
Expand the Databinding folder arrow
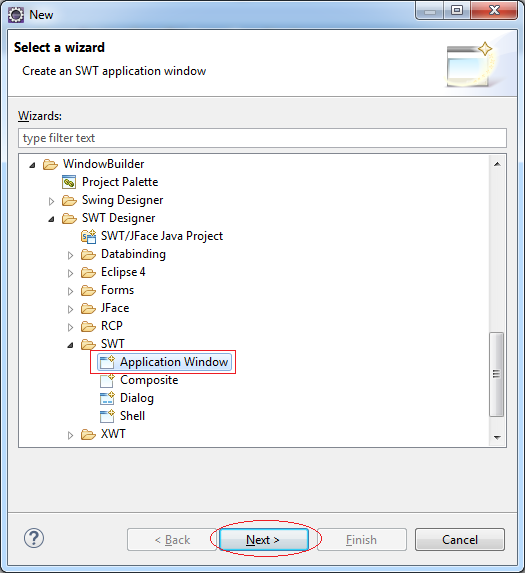[x=71, y=255]
